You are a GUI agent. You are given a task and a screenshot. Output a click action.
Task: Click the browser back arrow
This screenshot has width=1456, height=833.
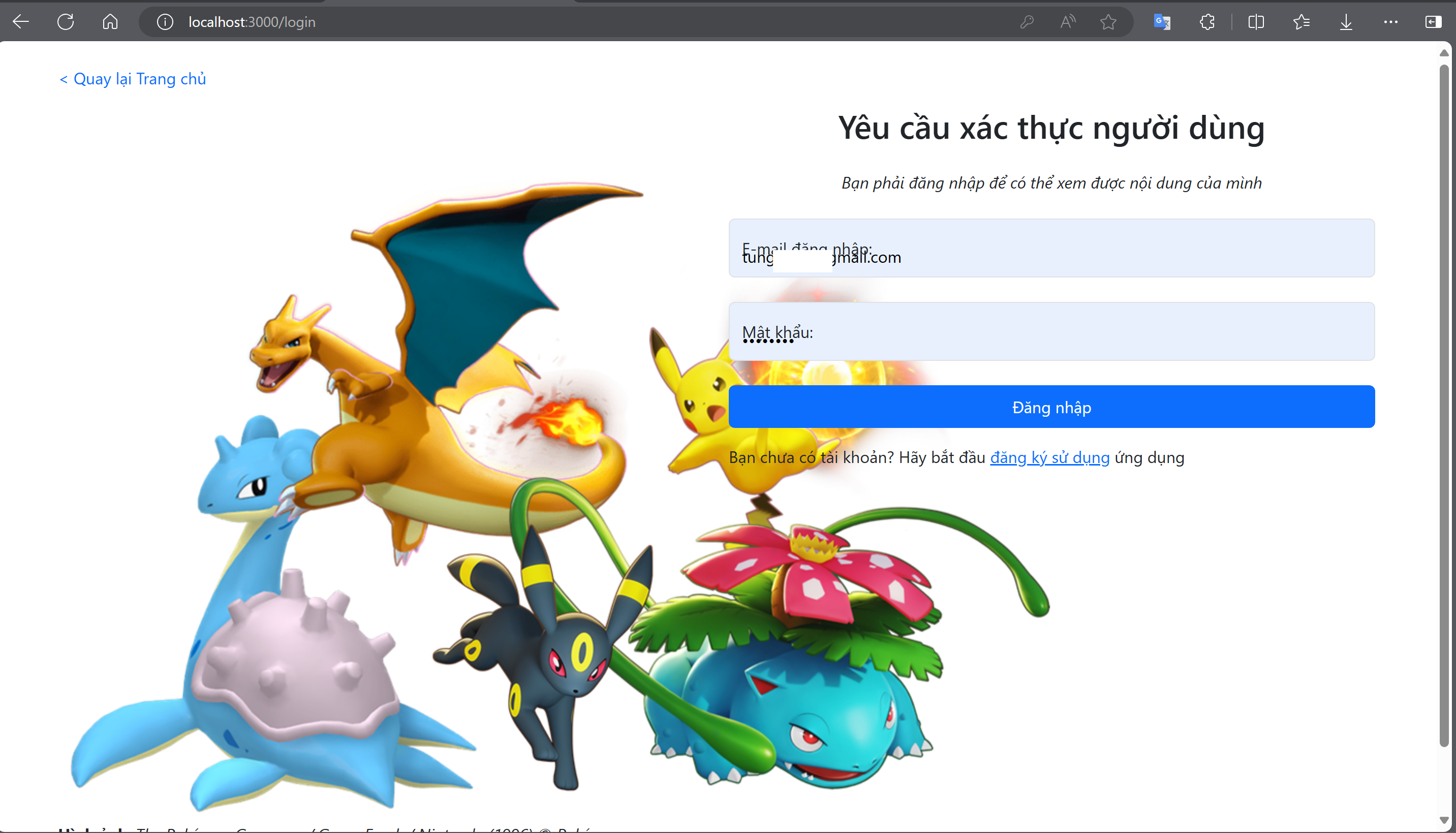21,22
